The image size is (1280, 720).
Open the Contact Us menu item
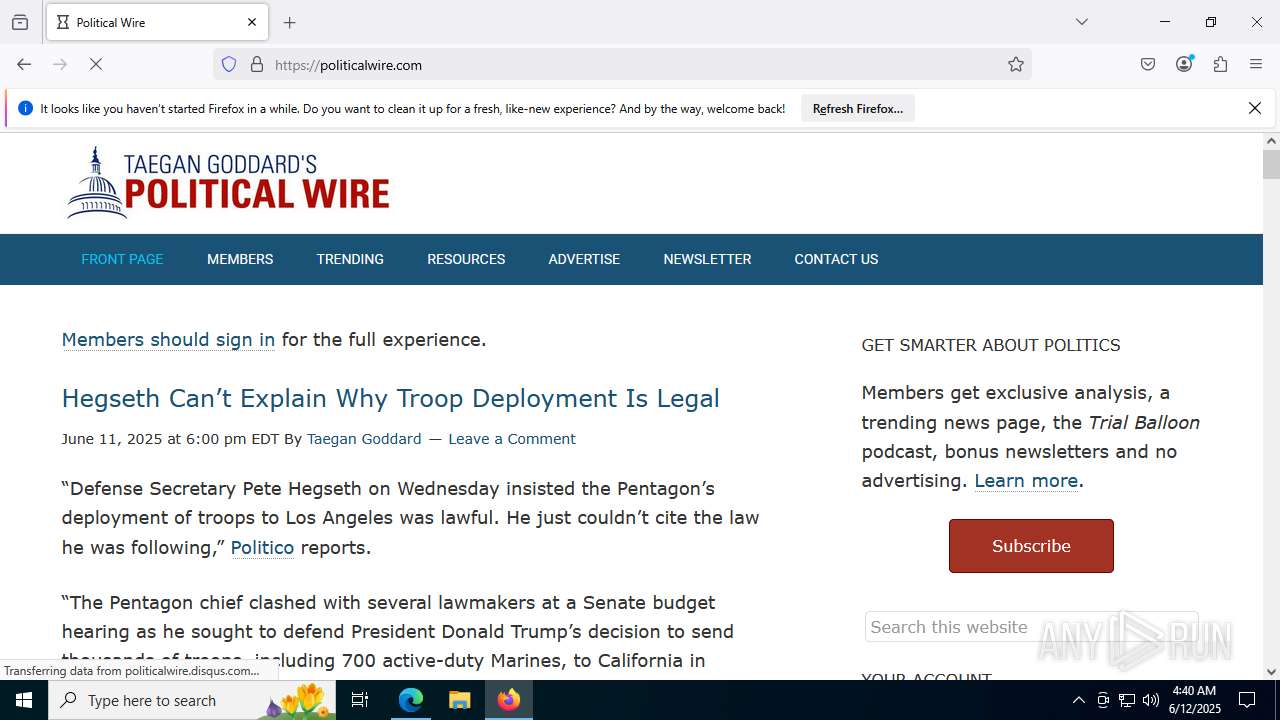coord(836,259)
